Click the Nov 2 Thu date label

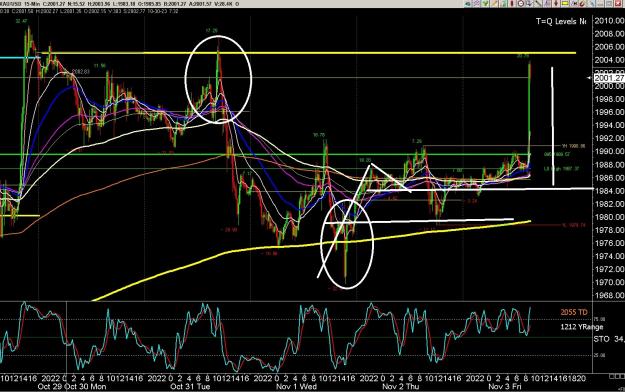(401, 386)
